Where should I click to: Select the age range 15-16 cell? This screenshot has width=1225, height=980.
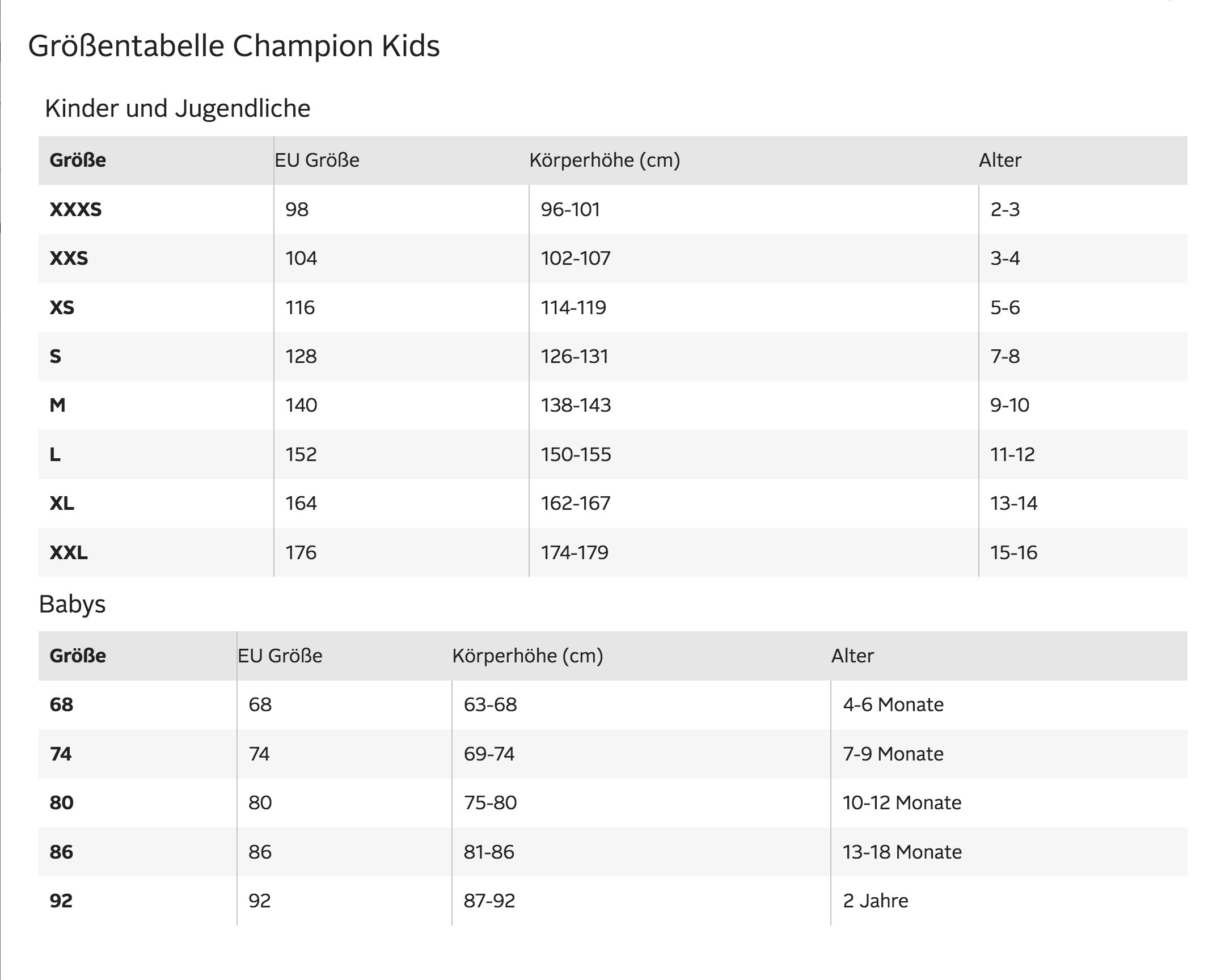coord(1013,552)
